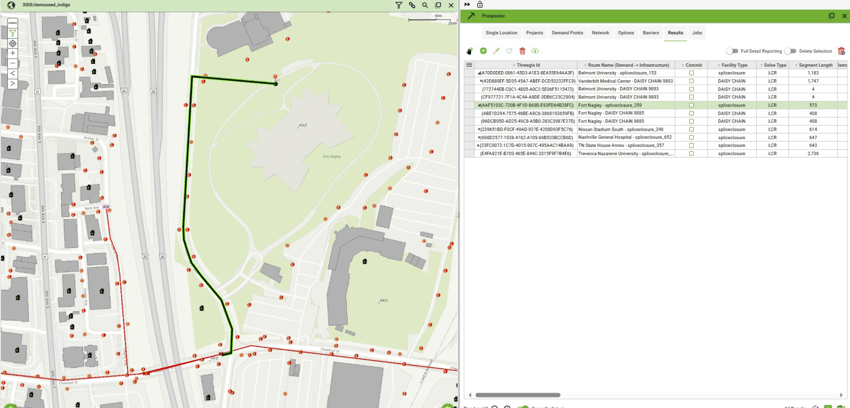Image resolution: width=850 pixels, height=408 pixels.
Task: Click the locate target icon on map
Action: [12, 43]
